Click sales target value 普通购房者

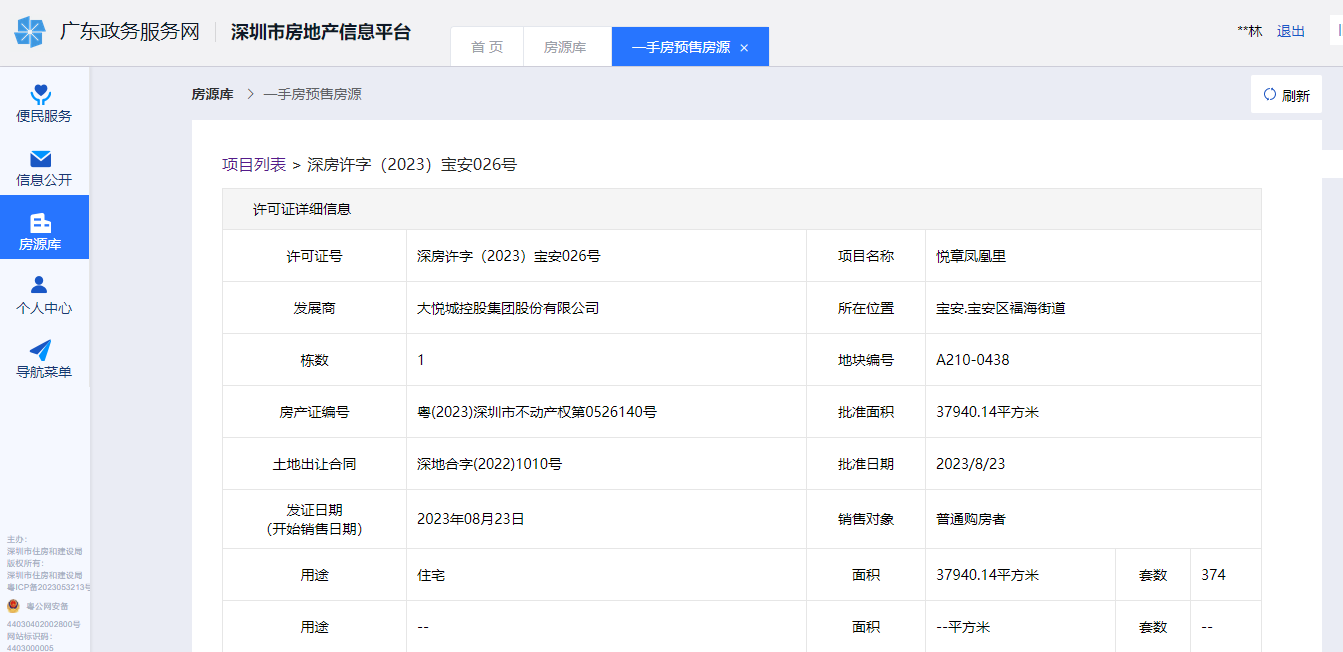coord(971,519)
